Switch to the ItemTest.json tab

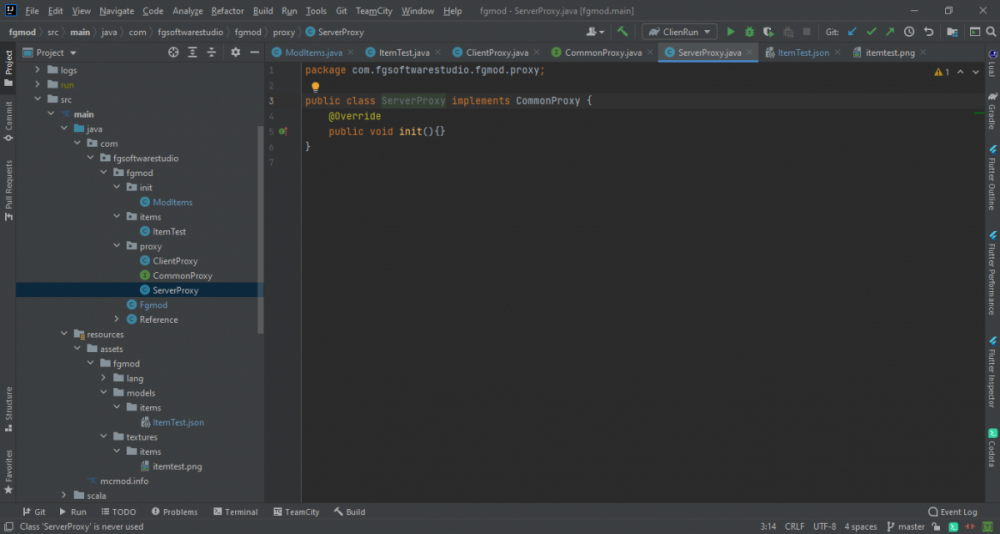click(x=804, y=52)
